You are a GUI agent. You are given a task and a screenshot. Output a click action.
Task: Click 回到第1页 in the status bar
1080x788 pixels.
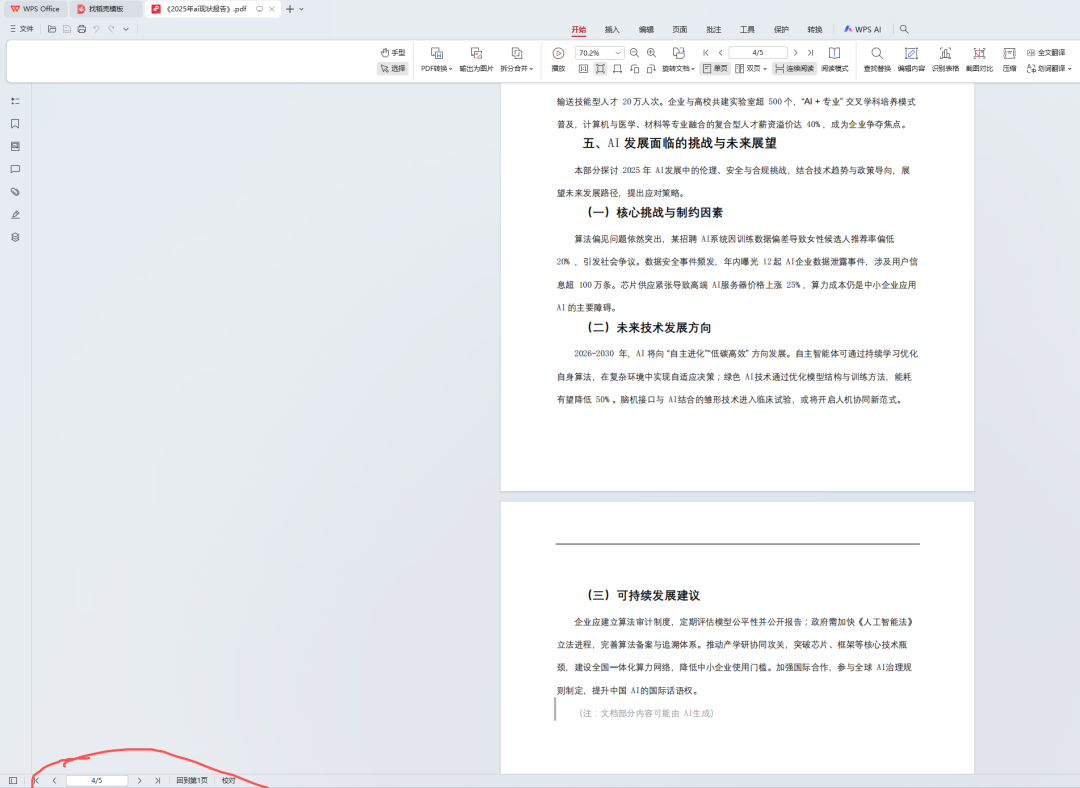click(192, 780)
